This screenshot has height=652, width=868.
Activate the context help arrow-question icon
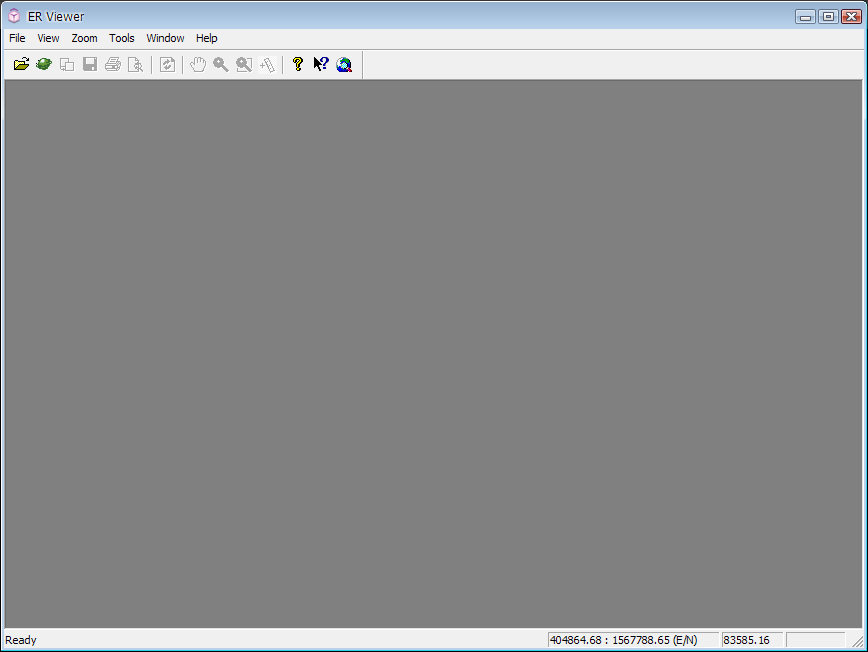click(x=321, y=64)
